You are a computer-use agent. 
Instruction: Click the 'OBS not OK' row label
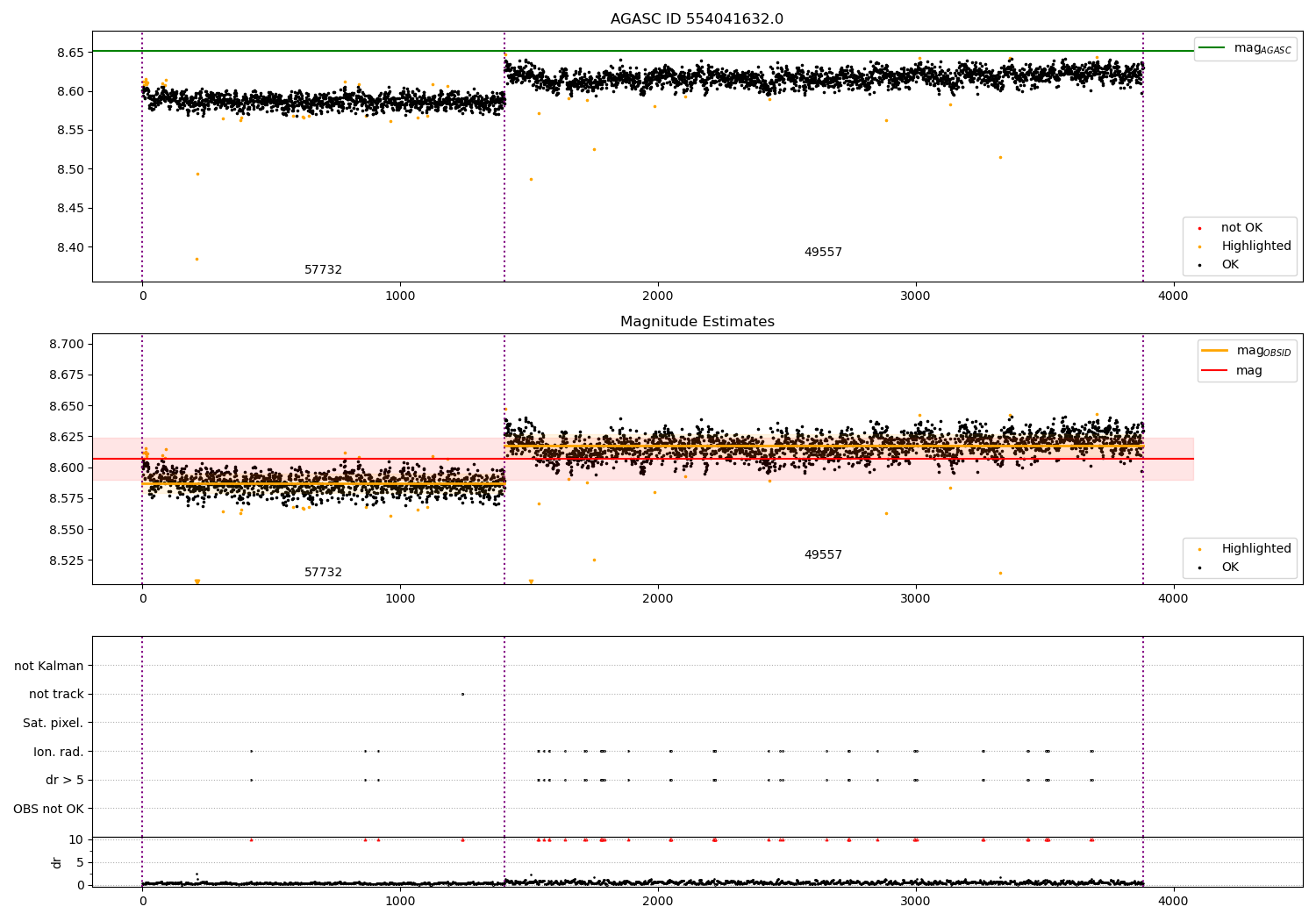point(48,810)
